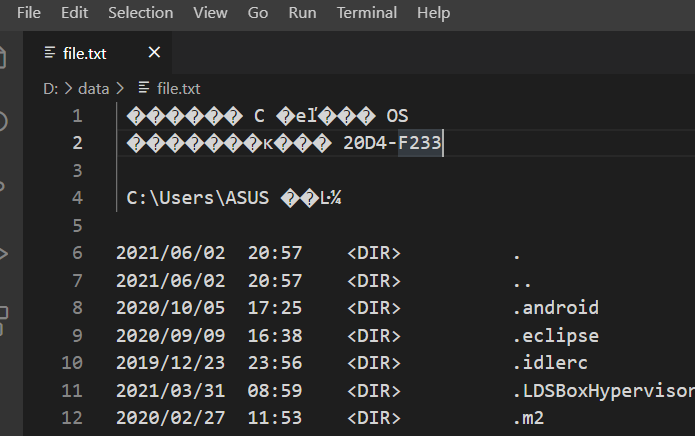The image size is (695, 436).
Task: Click line number 6 in the gutter
Action: click(78, 253)
